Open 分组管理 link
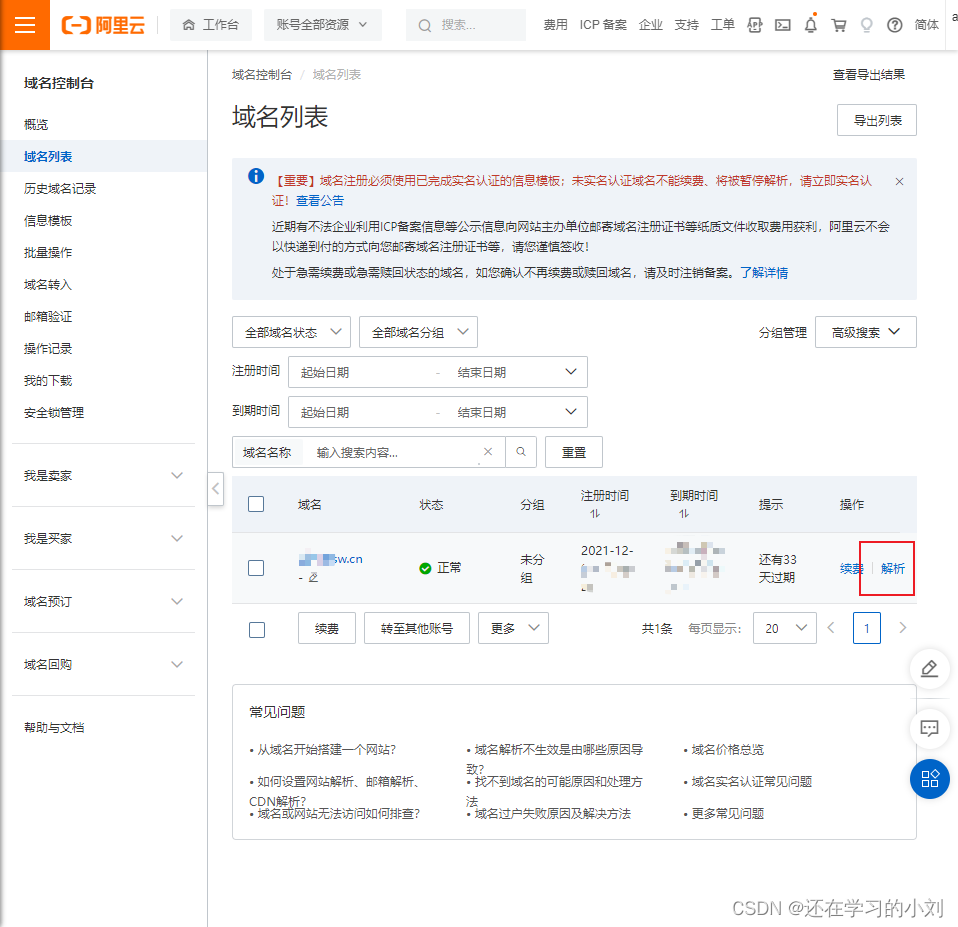 (x=783, y=332)
